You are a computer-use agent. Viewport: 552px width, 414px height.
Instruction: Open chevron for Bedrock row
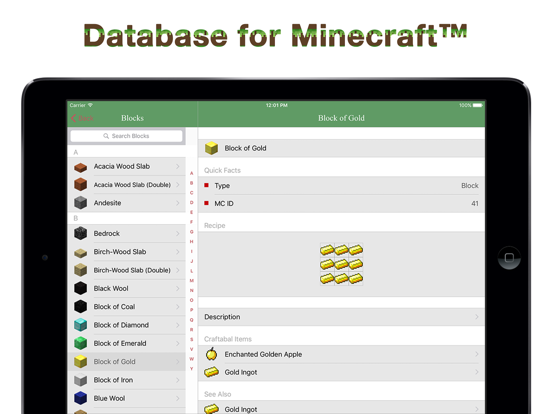pos(177,233)
